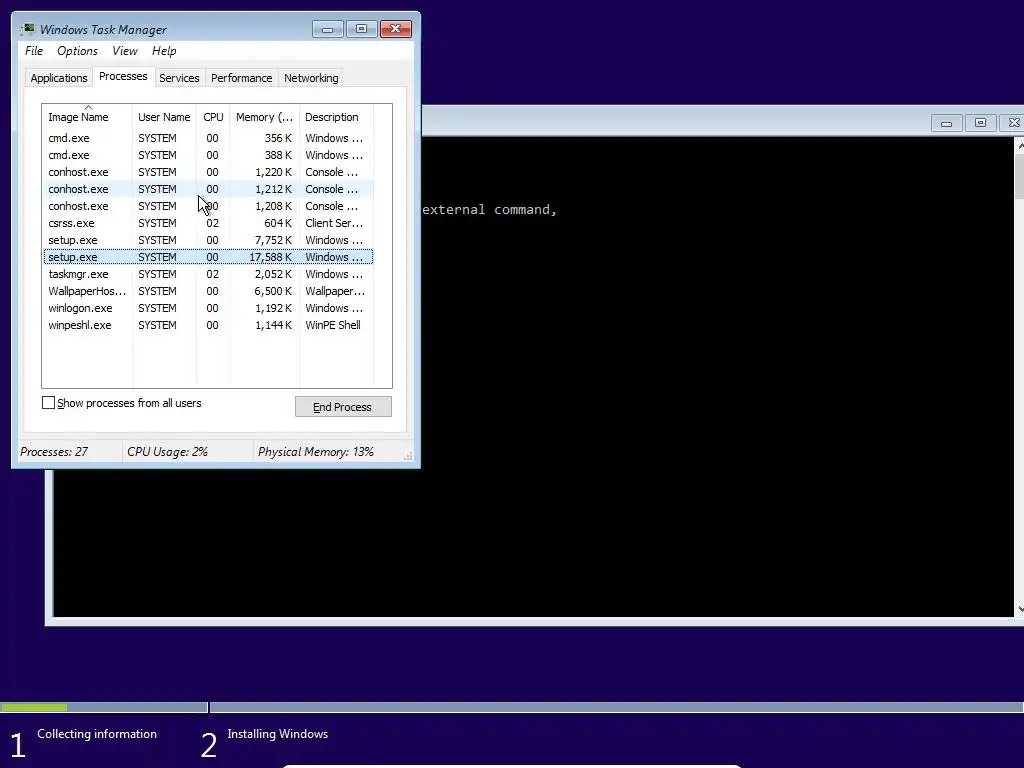The image size is (1024, 768).
Task: Select the WallpaperHos... process row
Action: pyautogui.click(x=208, y=291)
